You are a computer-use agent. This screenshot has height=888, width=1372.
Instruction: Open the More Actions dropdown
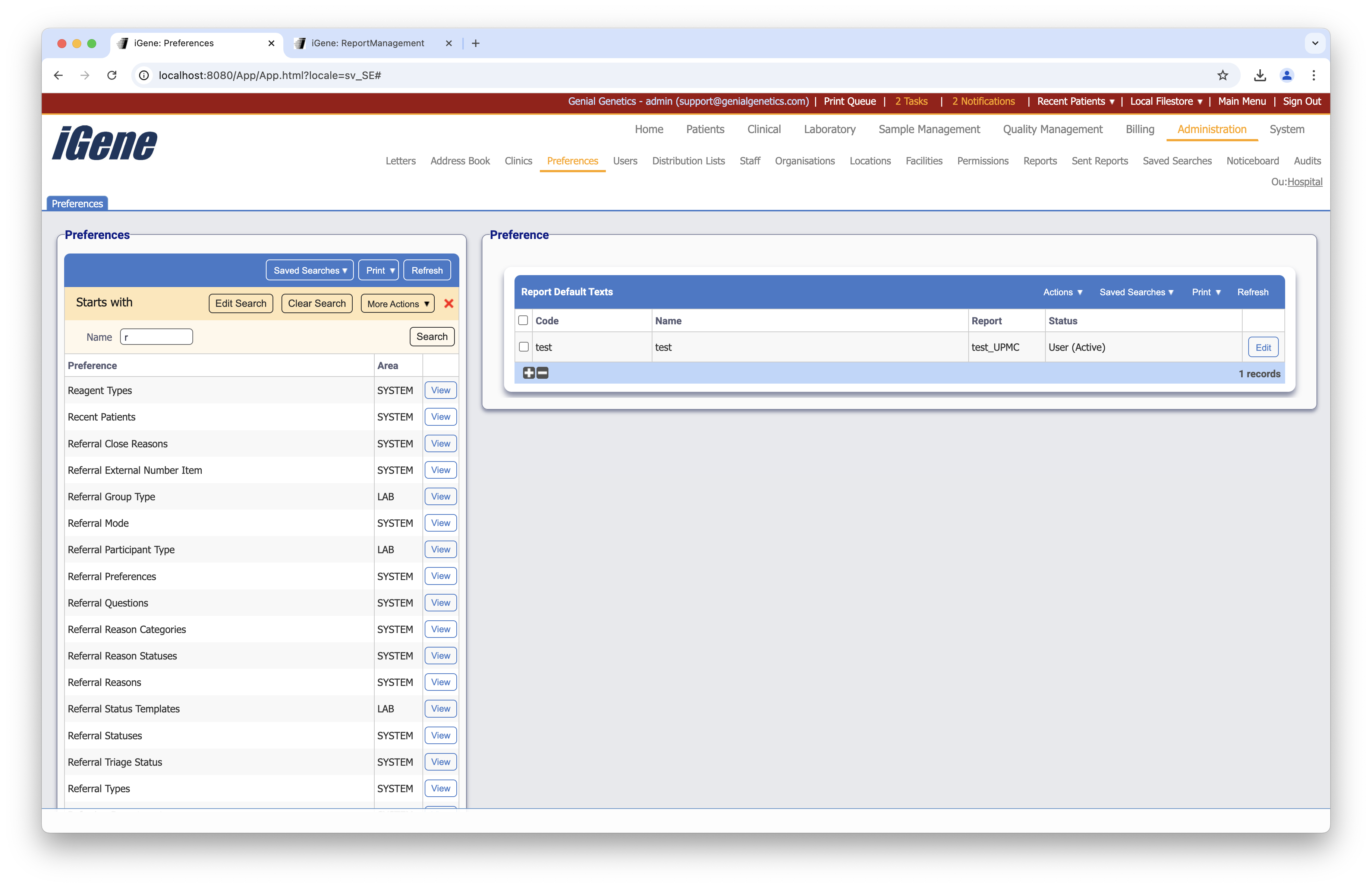pos(397,304)
